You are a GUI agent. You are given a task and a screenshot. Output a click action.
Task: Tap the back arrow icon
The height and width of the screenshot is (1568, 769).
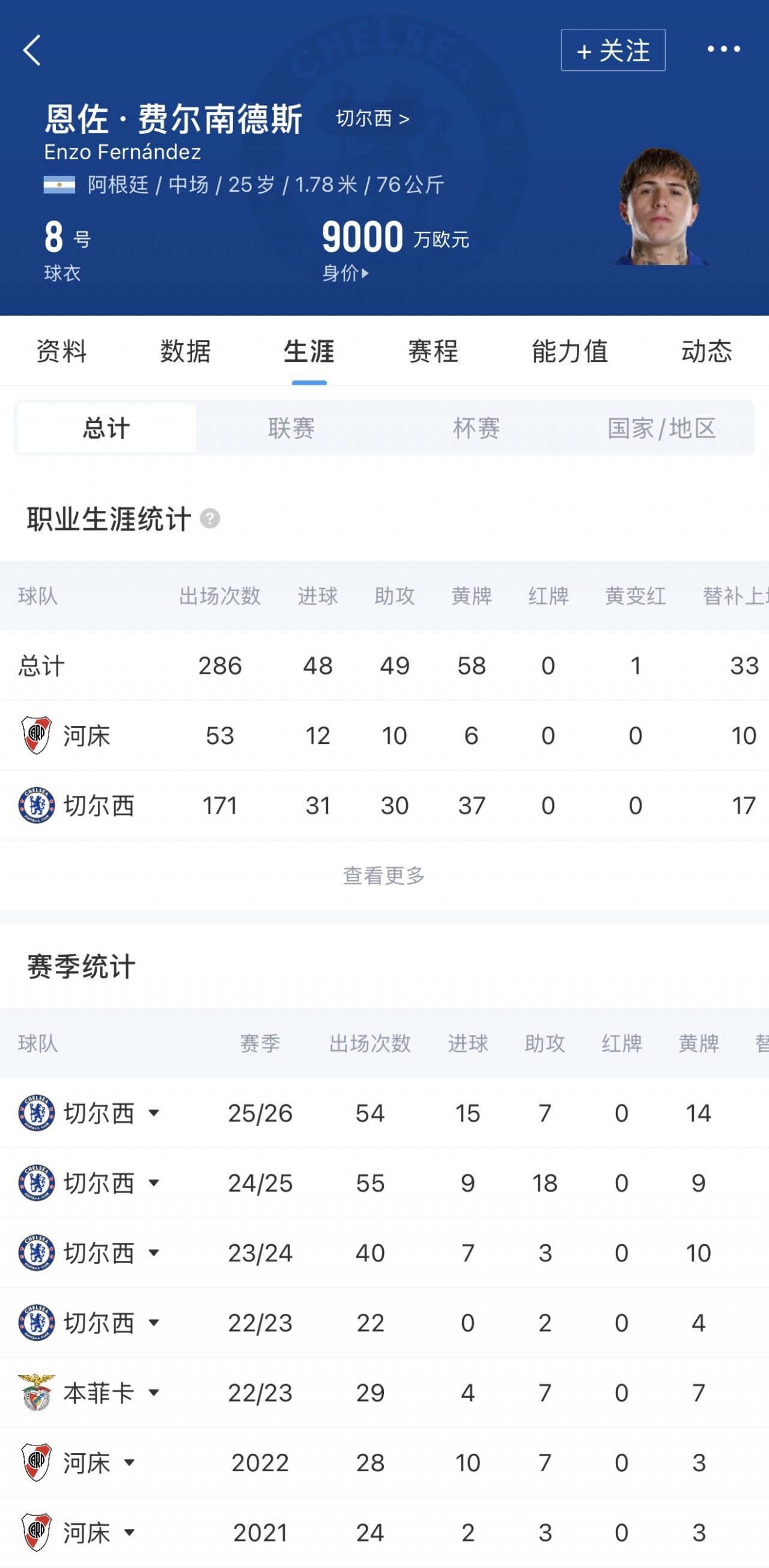pos(32,50)
